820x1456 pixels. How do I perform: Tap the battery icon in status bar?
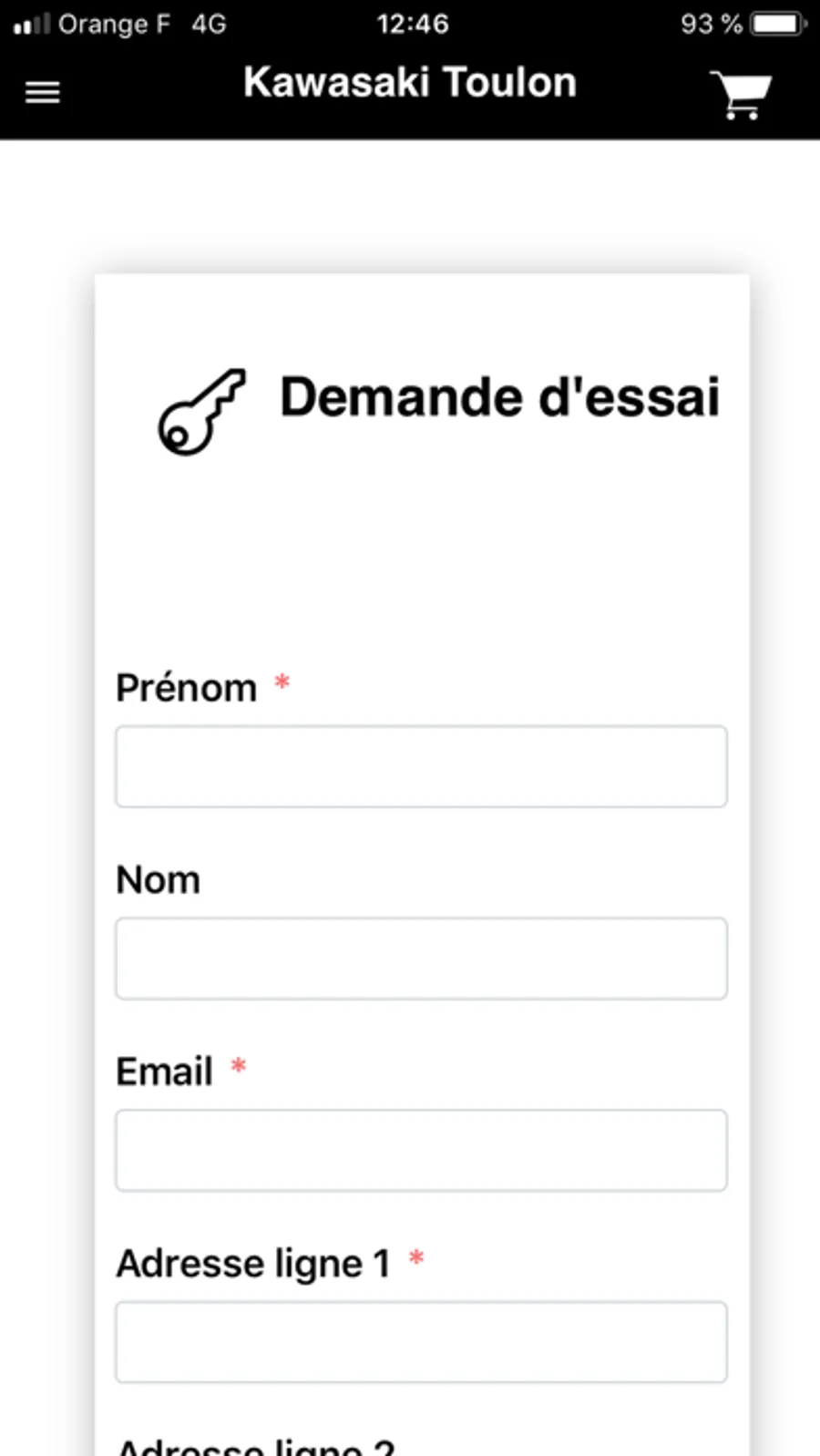point(778,24)
